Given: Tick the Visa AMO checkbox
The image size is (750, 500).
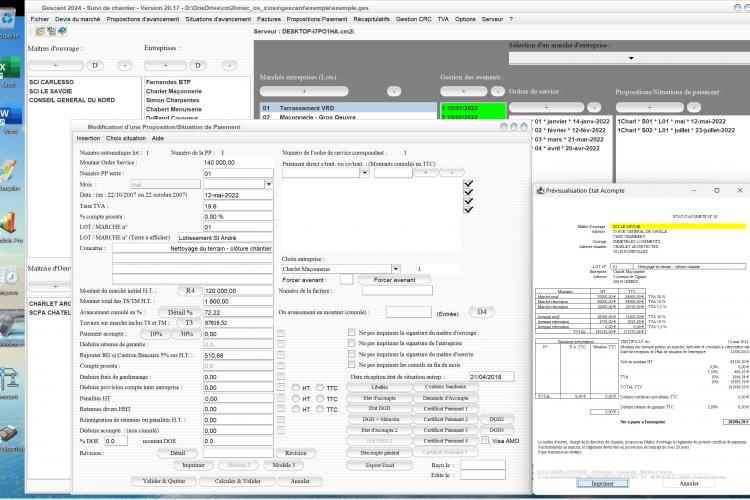Looking at the screenshot, I should 485,440.
